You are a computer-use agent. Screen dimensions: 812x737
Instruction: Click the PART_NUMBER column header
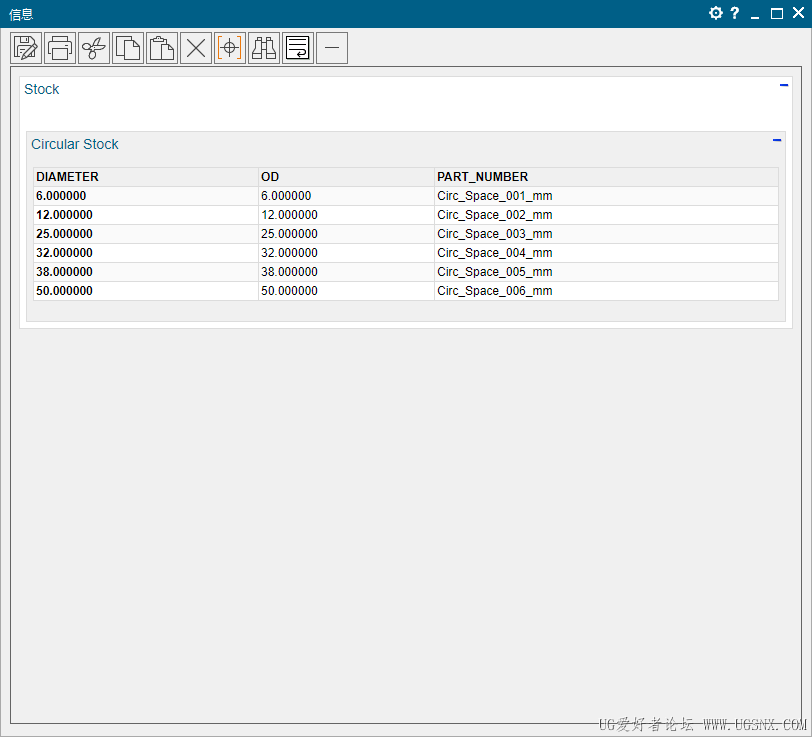coord(482,177)
